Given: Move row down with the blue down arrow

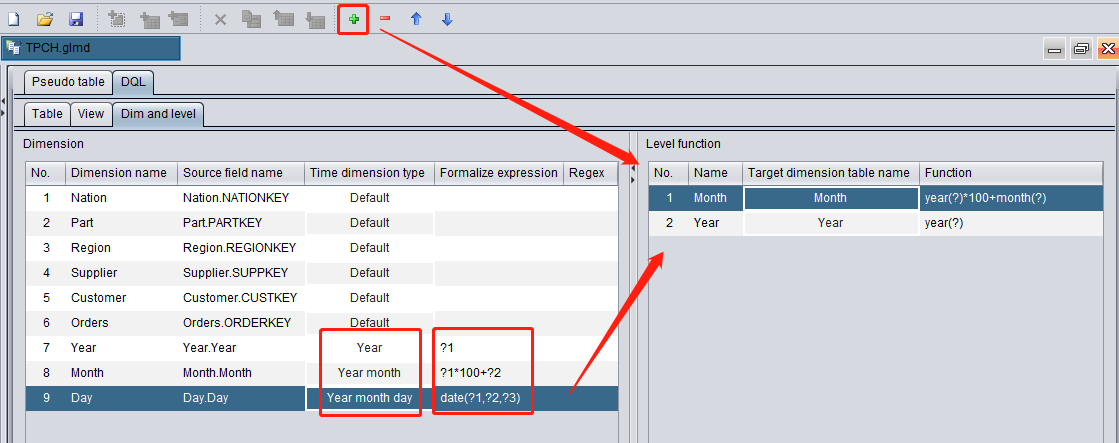Looking at the screenshot, I should (447, 19).
